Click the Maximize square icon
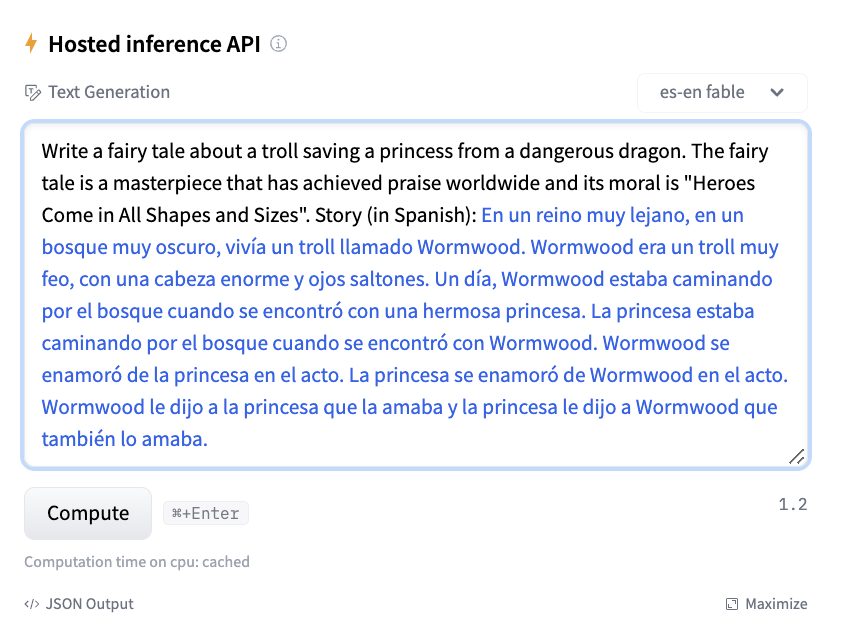858x642 pixels. pos(732,604)
